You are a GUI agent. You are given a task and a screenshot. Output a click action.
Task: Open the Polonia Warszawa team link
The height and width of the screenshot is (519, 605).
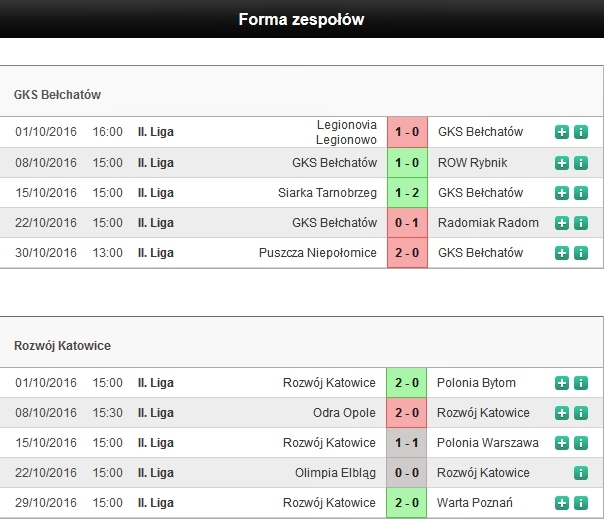[488, 443]
